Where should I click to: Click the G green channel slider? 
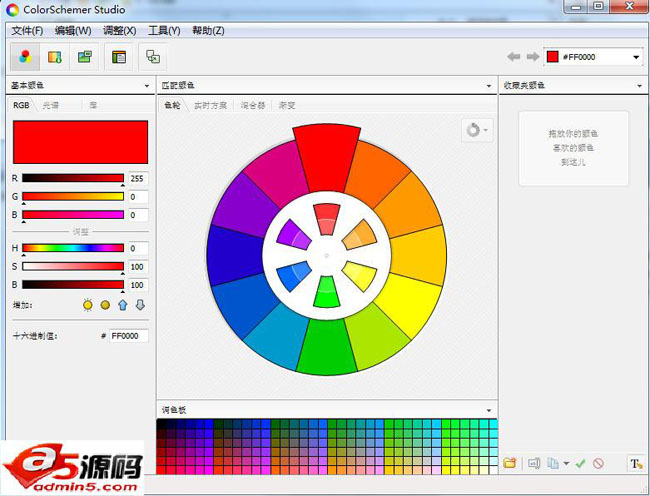click(x=73, y=196)
